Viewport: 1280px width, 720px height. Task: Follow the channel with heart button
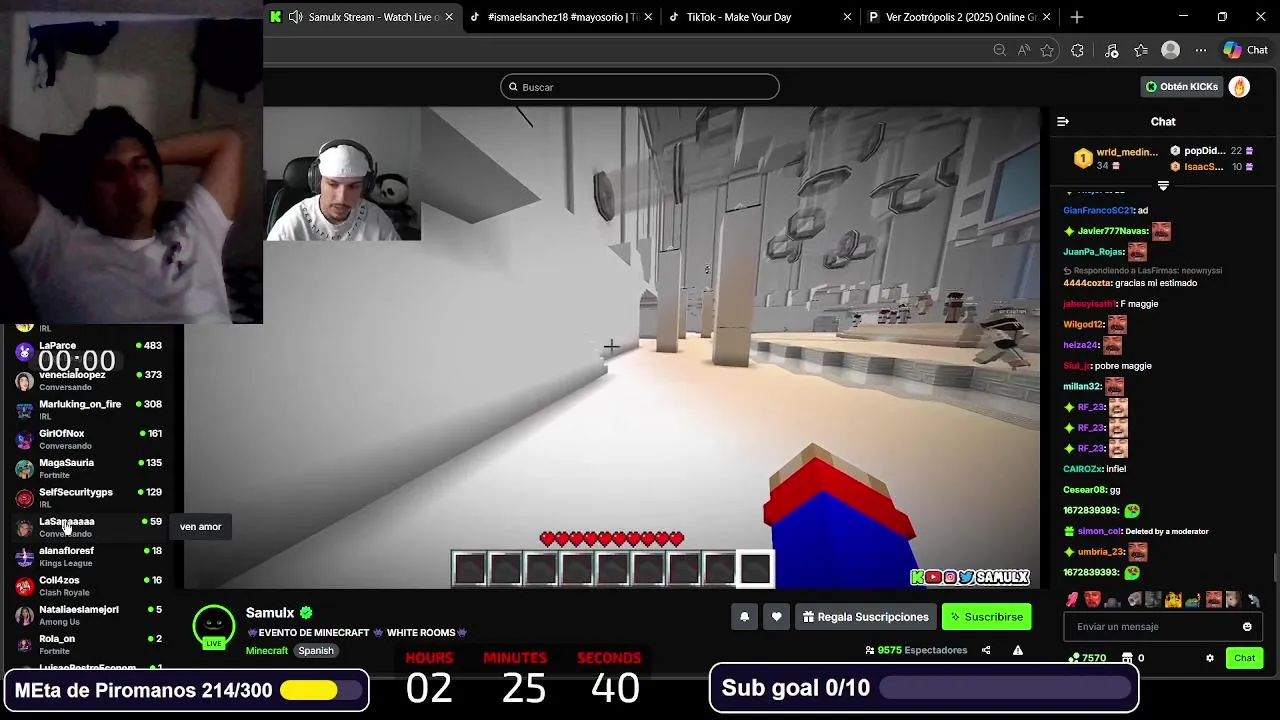[776, 617]
